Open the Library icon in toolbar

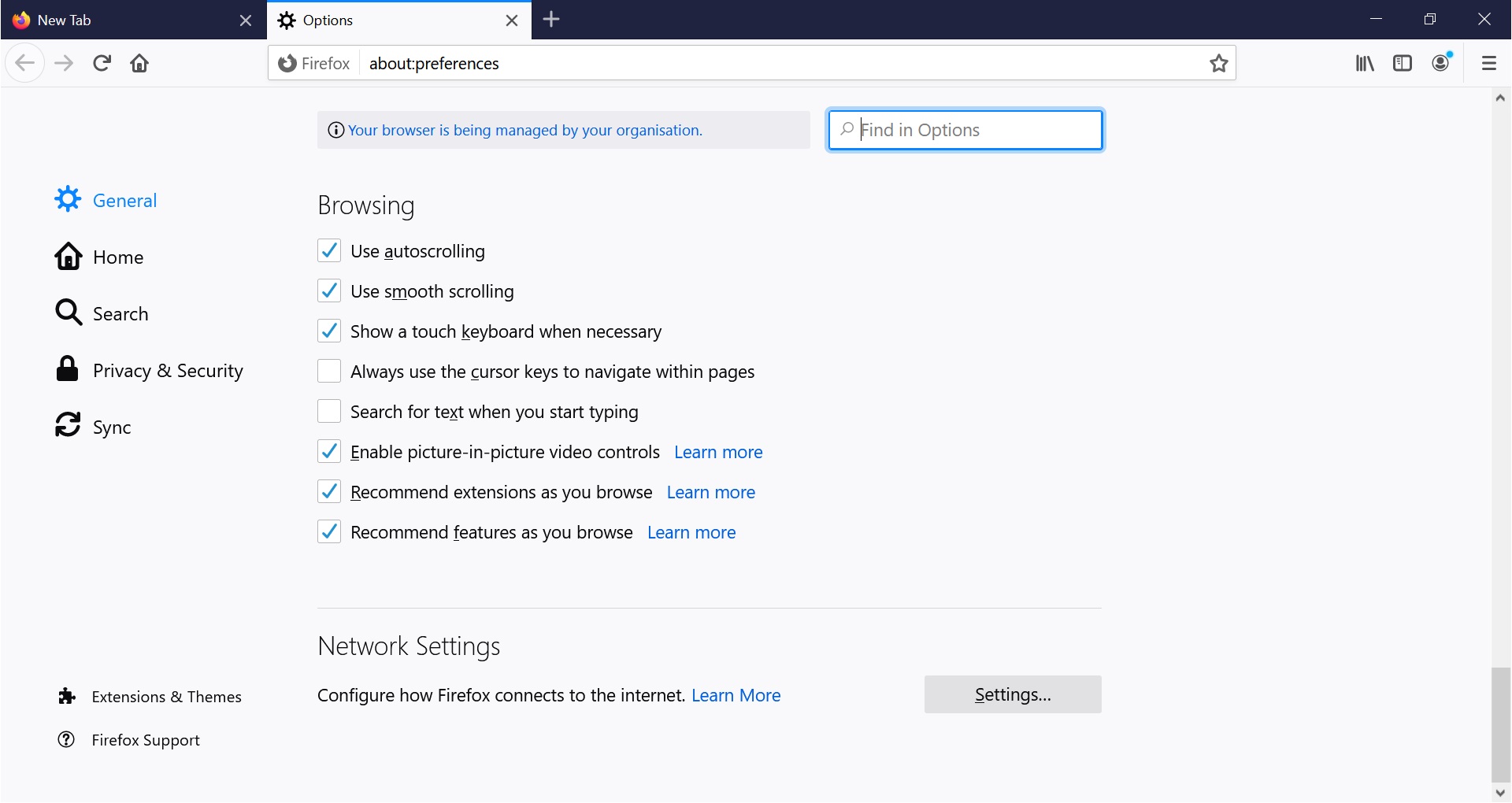pyautogui.click(x=1365, y=63)
